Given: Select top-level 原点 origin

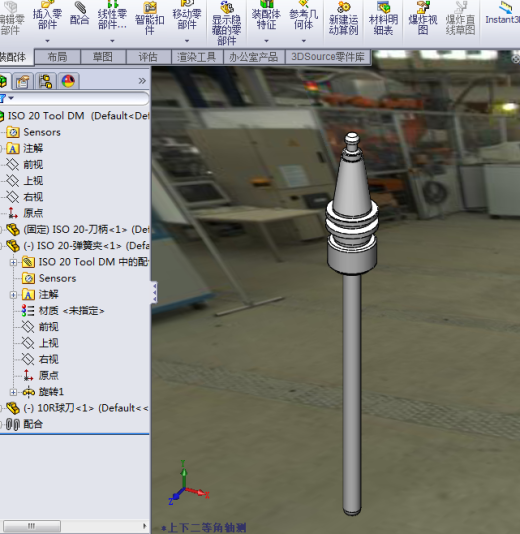Looking at the screenshot, I should tap(25, 213).
